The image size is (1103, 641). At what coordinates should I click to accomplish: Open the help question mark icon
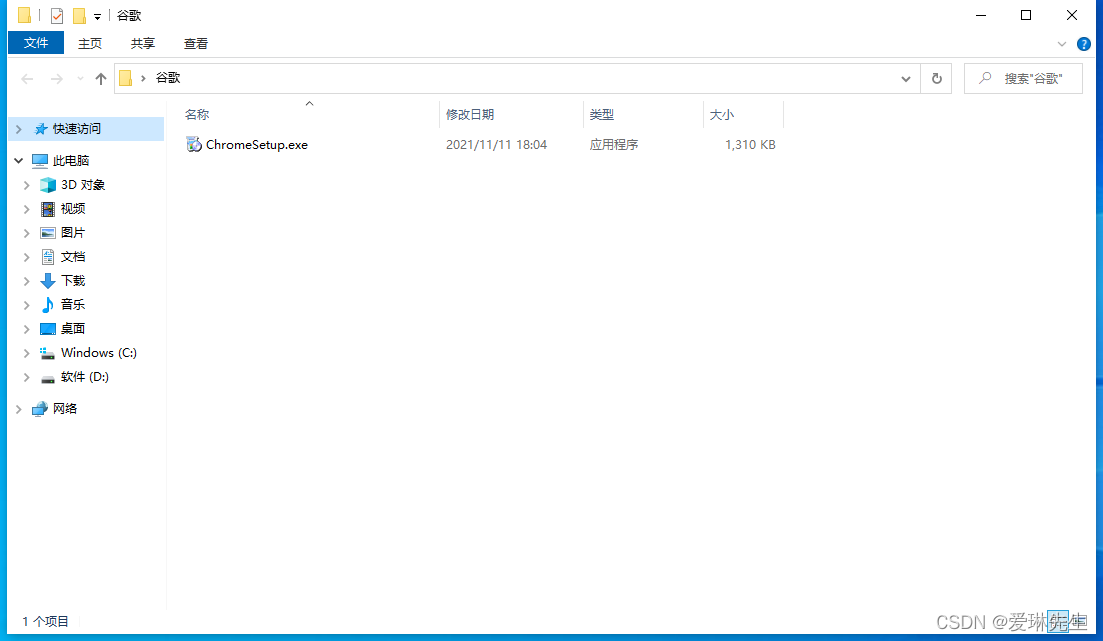click(1084, 44)
